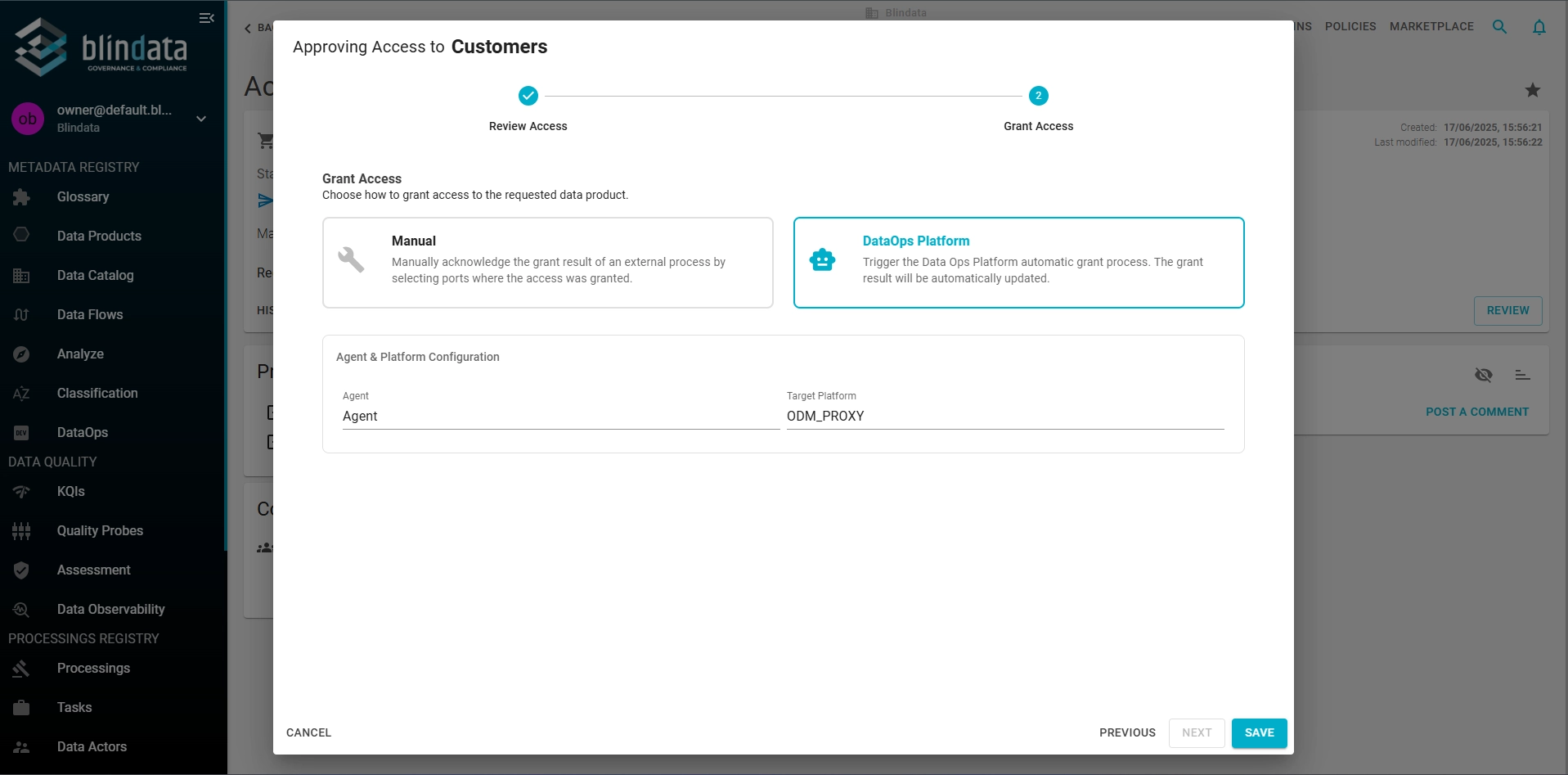Click the Data Products hexagon icon
This screenshot has height=775, width=1568.
(x=21, y=236)
